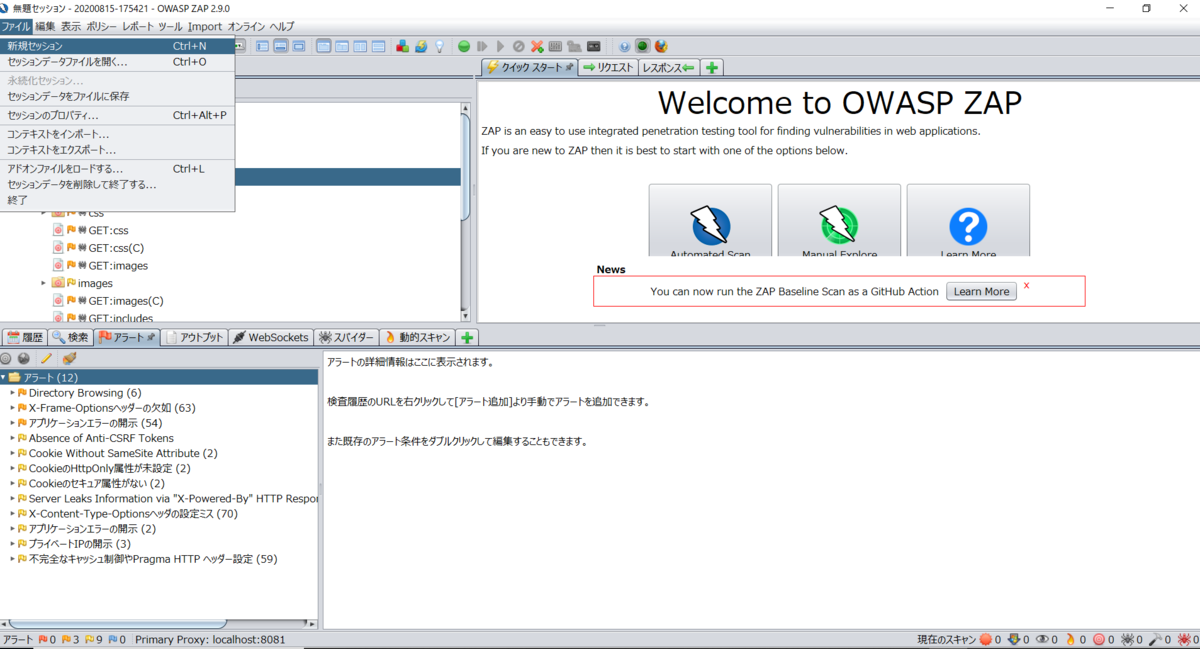Click the broom icon to delete all alerts

point(69,357)
